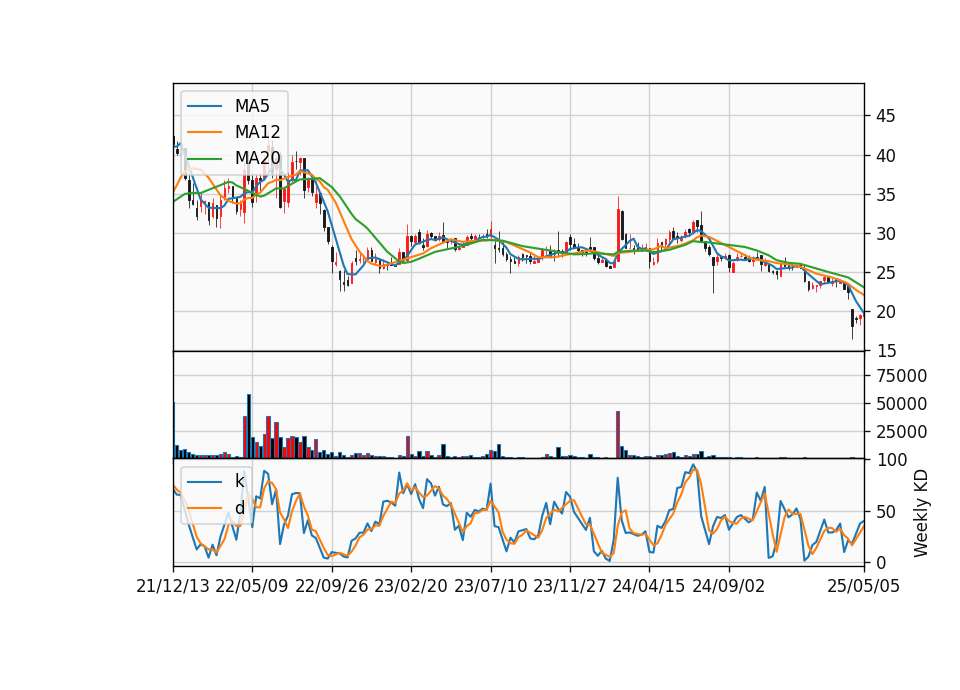Click the k legend entry

click(239, 481)
